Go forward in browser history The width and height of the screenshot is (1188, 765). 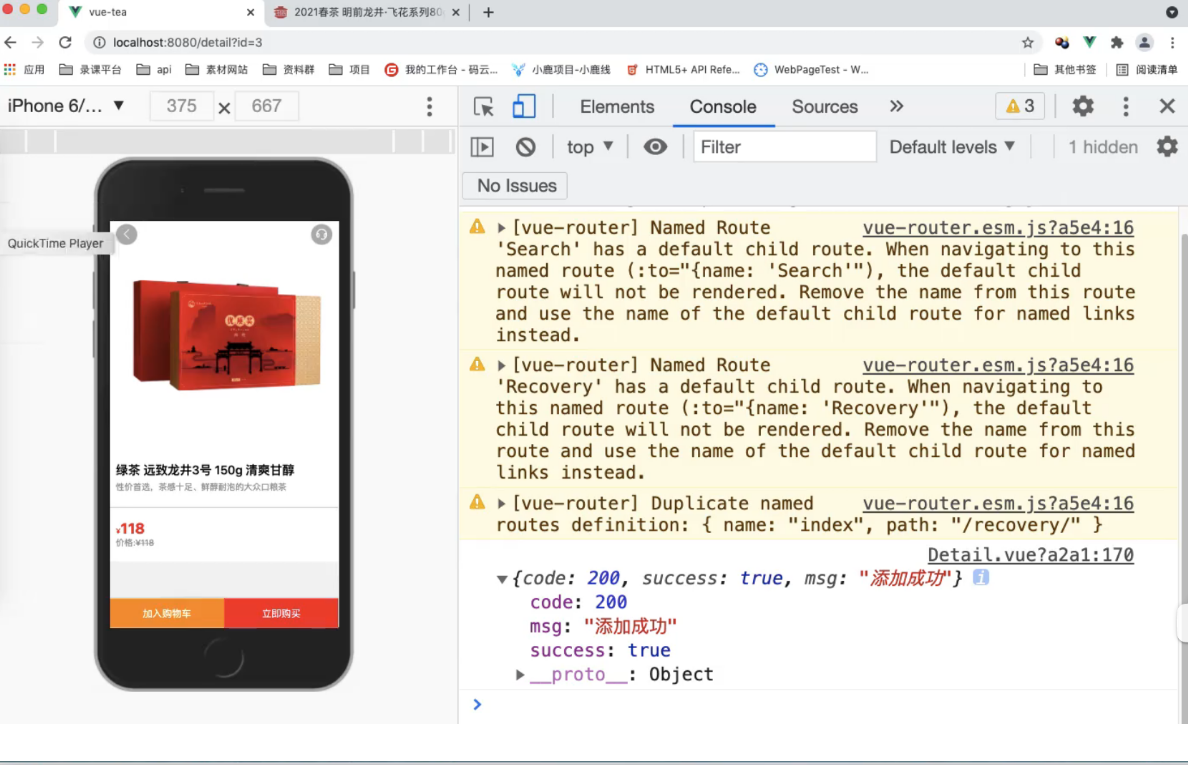(x=38, y=42)
